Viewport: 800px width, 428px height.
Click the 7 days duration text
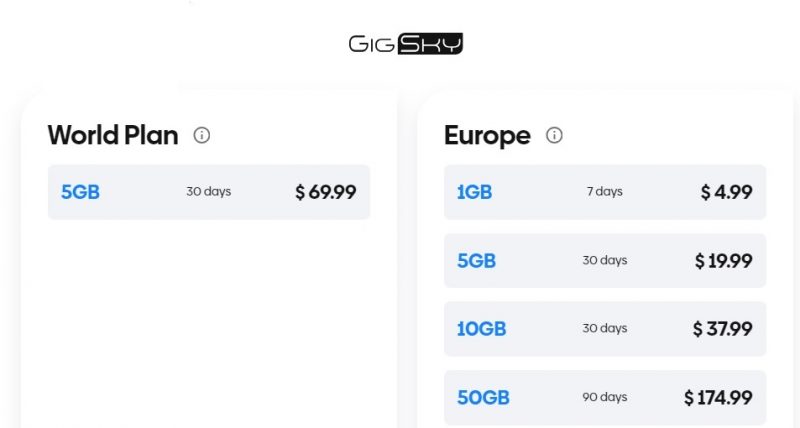tap(605, 192)
